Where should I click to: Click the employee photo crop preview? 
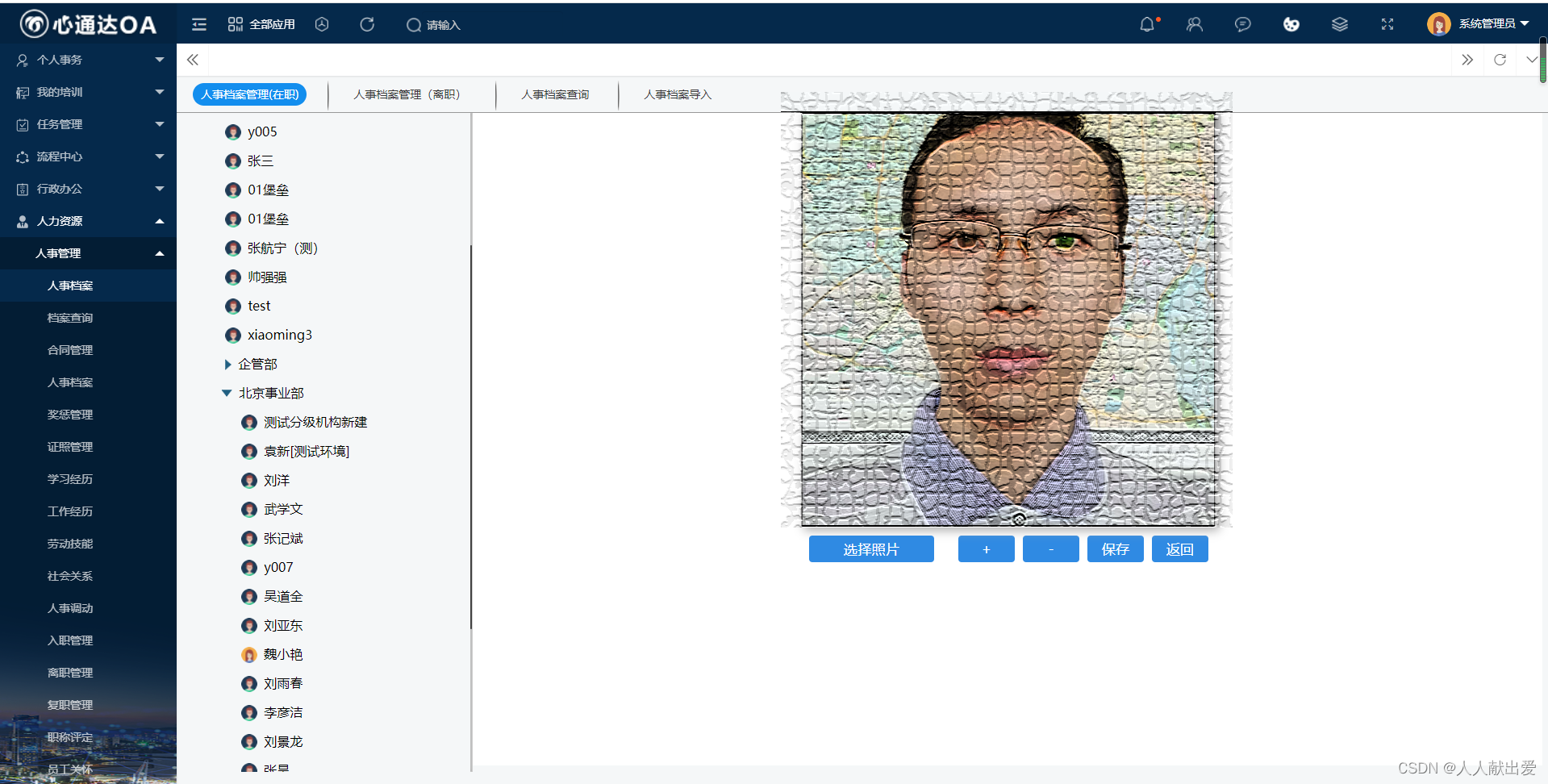[1008, 319]
